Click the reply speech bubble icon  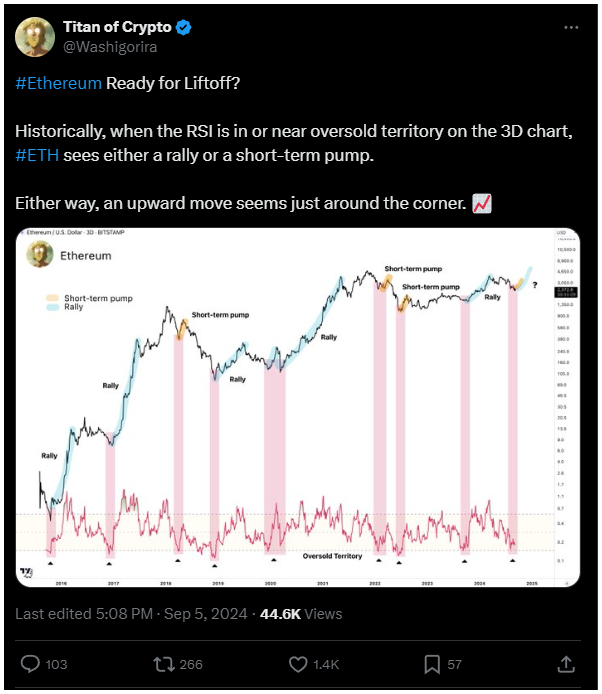pos(30,664)
